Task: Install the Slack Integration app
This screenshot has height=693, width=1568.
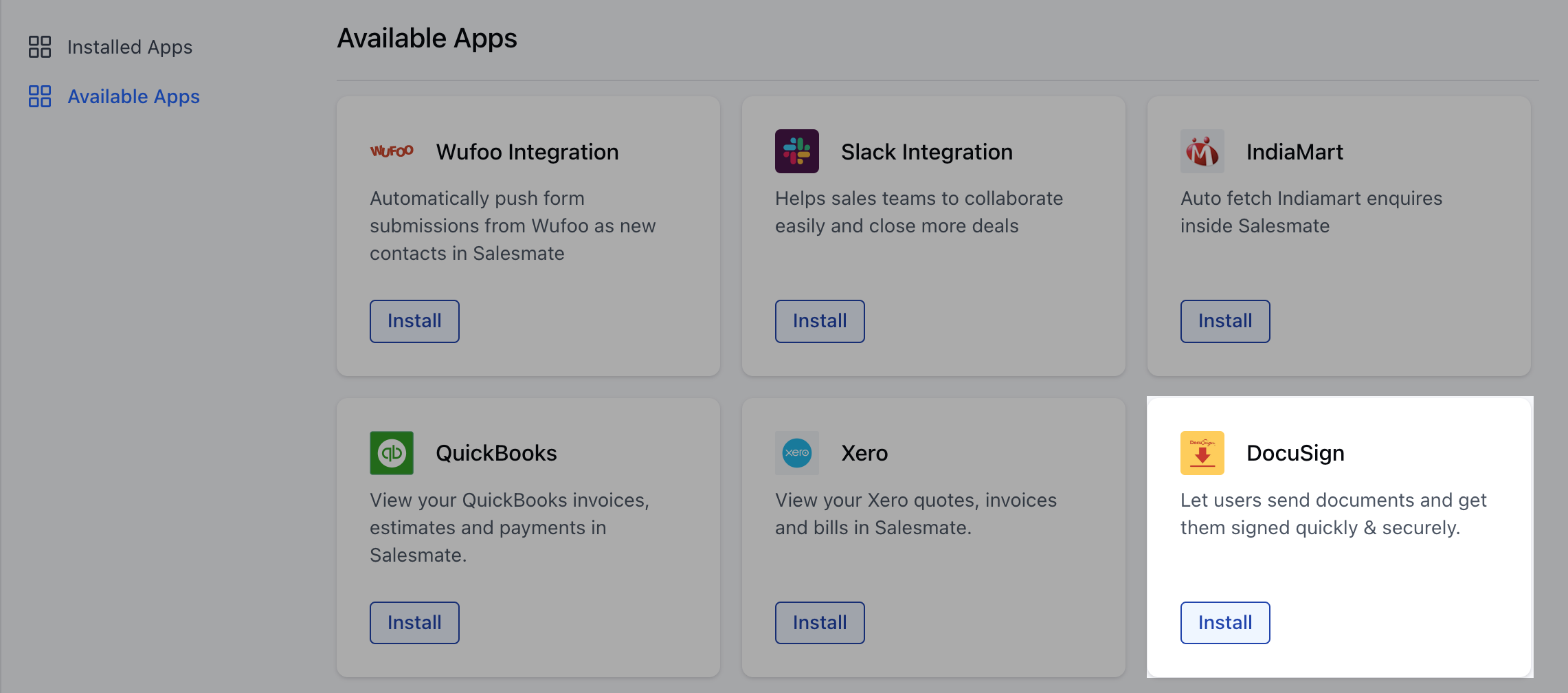Action: coord(819,321)
